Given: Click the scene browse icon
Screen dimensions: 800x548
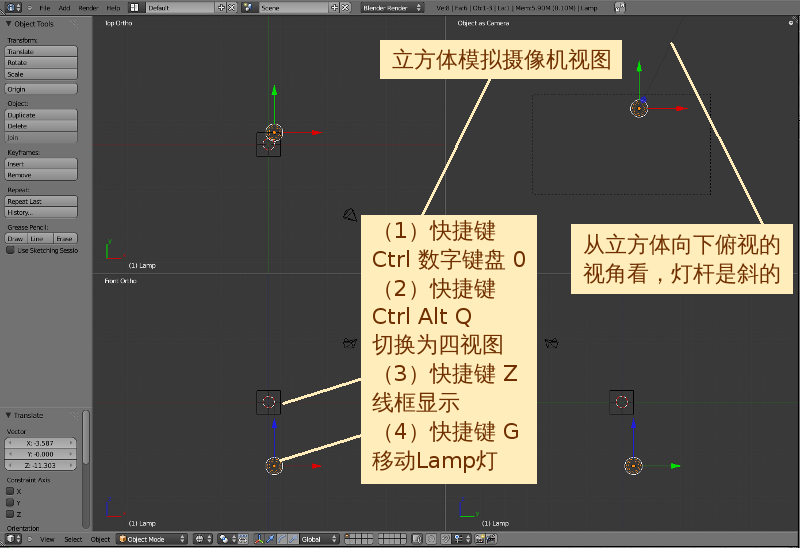Looking at the screenshot, I should 248,8.
